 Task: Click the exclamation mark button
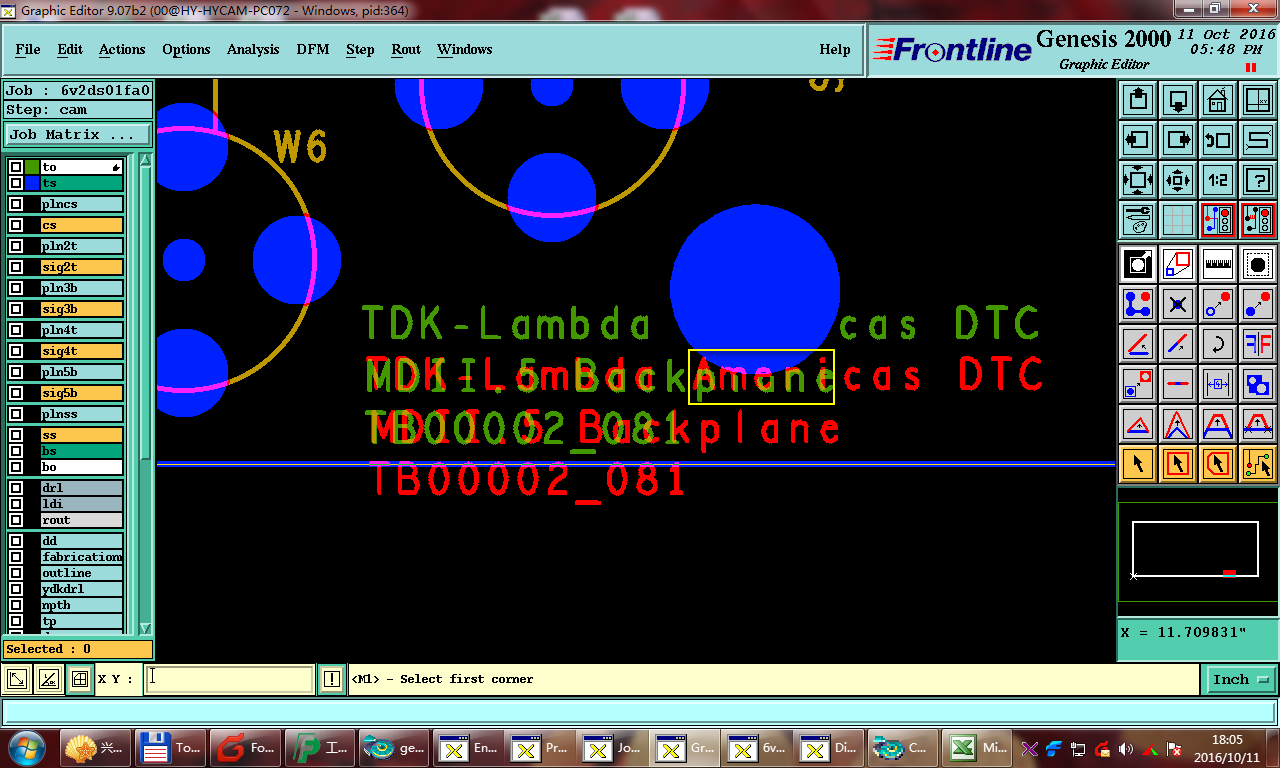(332, 679)
